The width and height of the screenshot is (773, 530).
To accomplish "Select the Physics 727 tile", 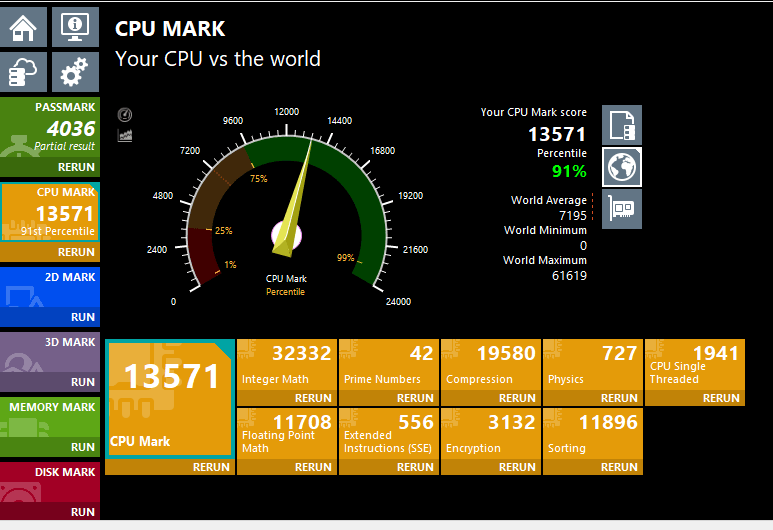I will [x=593, y=365].
